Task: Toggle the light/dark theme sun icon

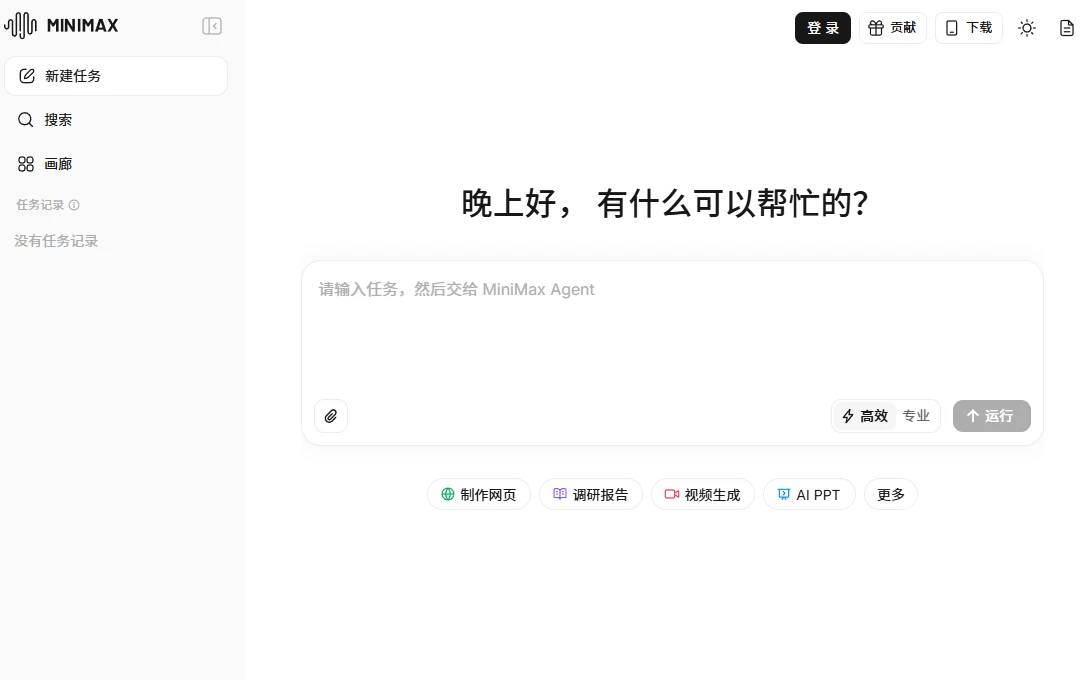Action: [x=1027, y=28]
